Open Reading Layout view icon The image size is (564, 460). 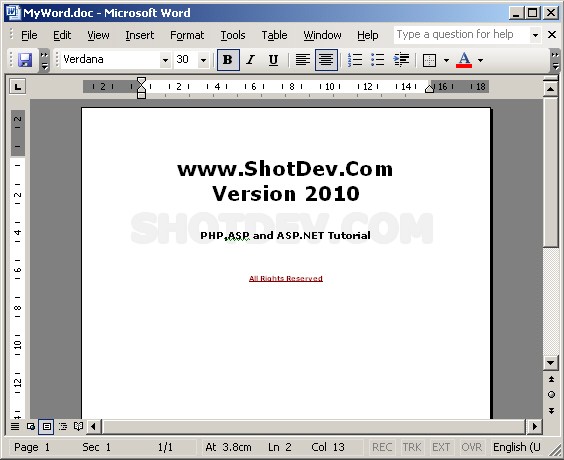coord(78,427)
